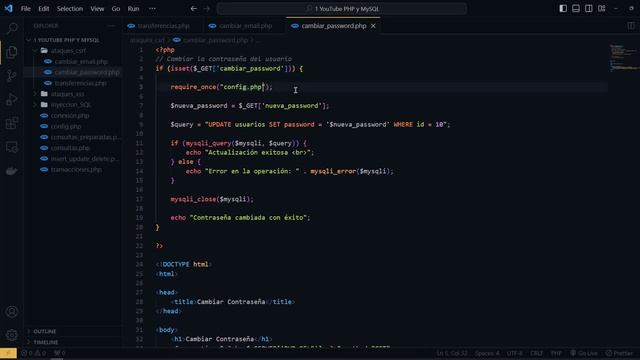Open Explorer more actions ellipsis
Screen dimensions: 640x360
pyautogui.click(x=111, y=26)
